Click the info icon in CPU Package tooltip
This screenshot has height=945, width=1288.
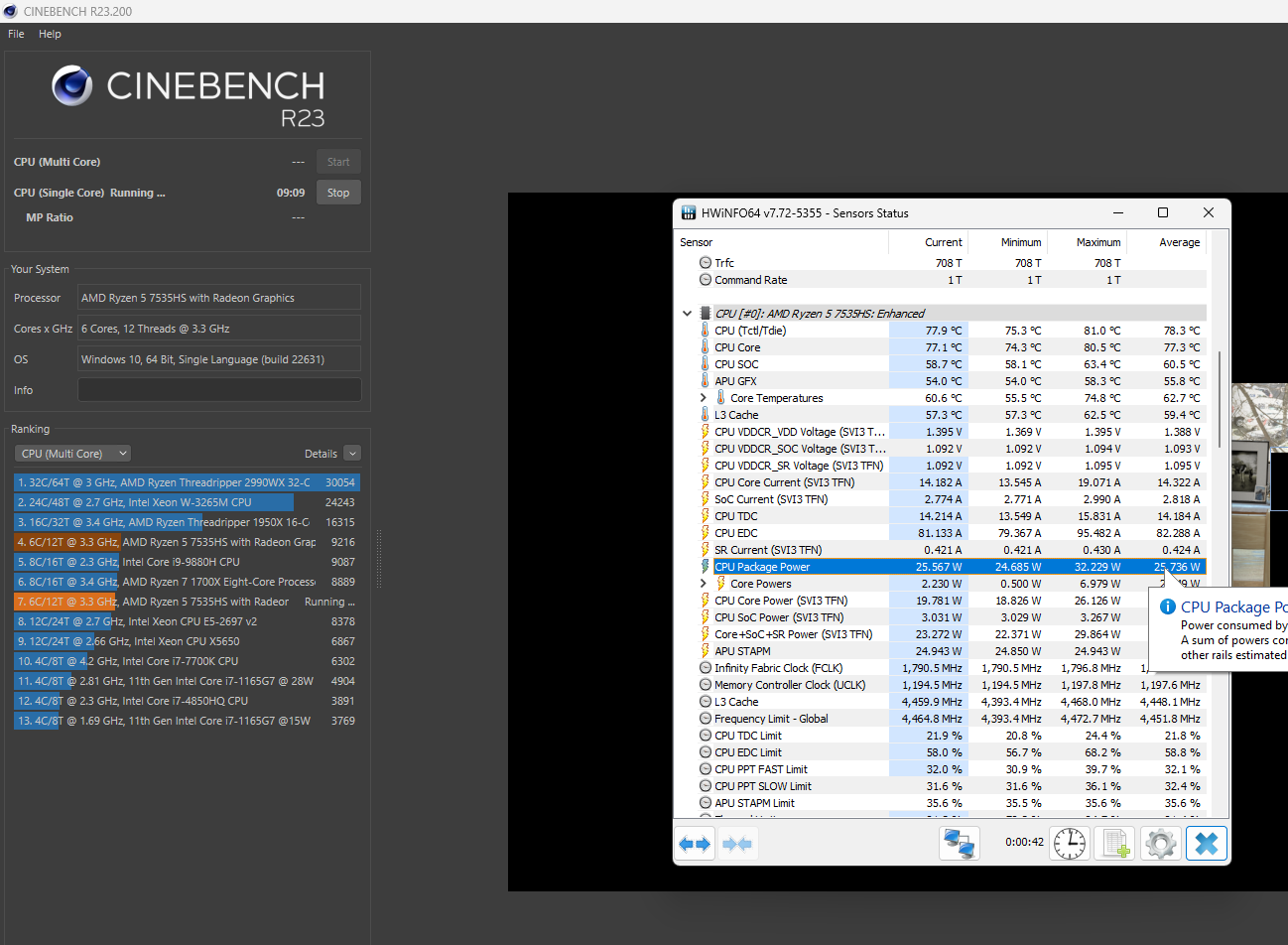[1168, 607]
